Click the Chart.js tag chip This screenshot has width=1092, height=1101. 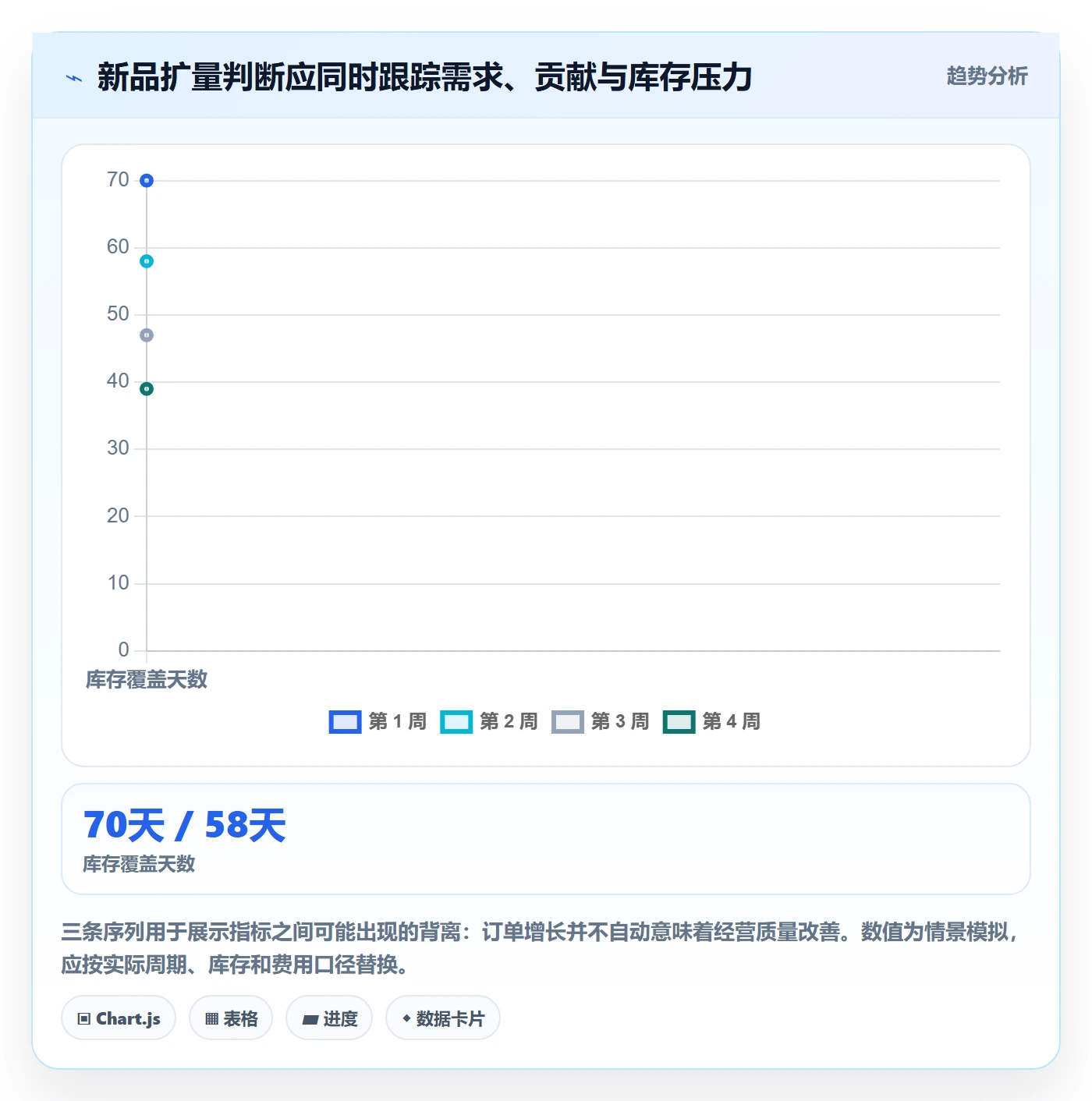119,1018
